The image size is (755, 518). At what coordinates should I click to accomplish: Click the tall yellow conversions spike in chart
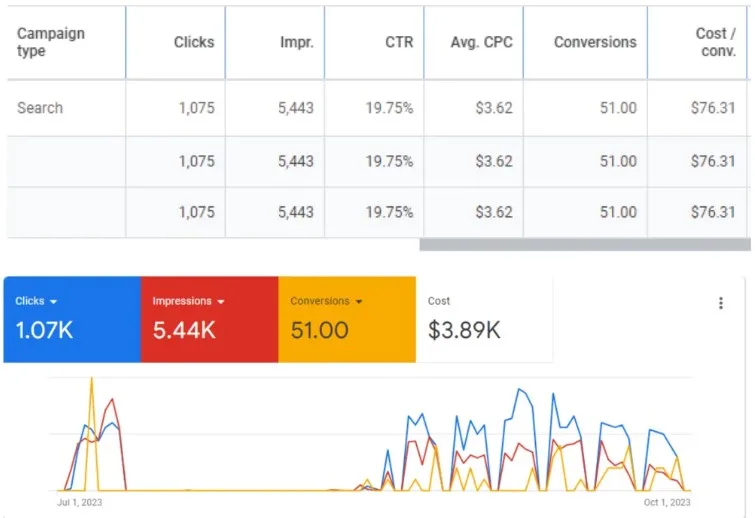pos(92,380)
